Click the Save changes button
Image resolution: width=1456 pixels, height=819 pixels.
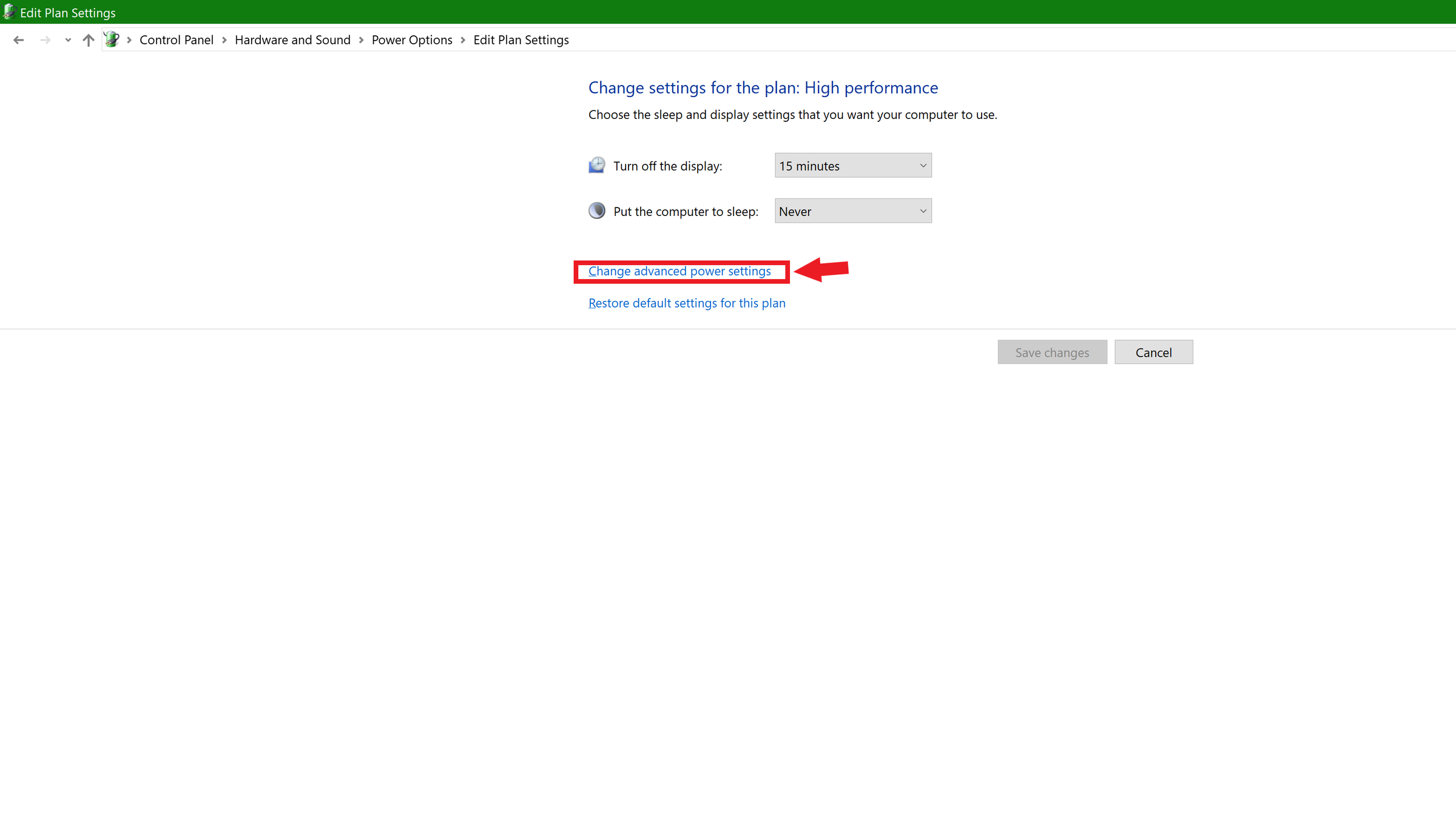point(1052,352)
